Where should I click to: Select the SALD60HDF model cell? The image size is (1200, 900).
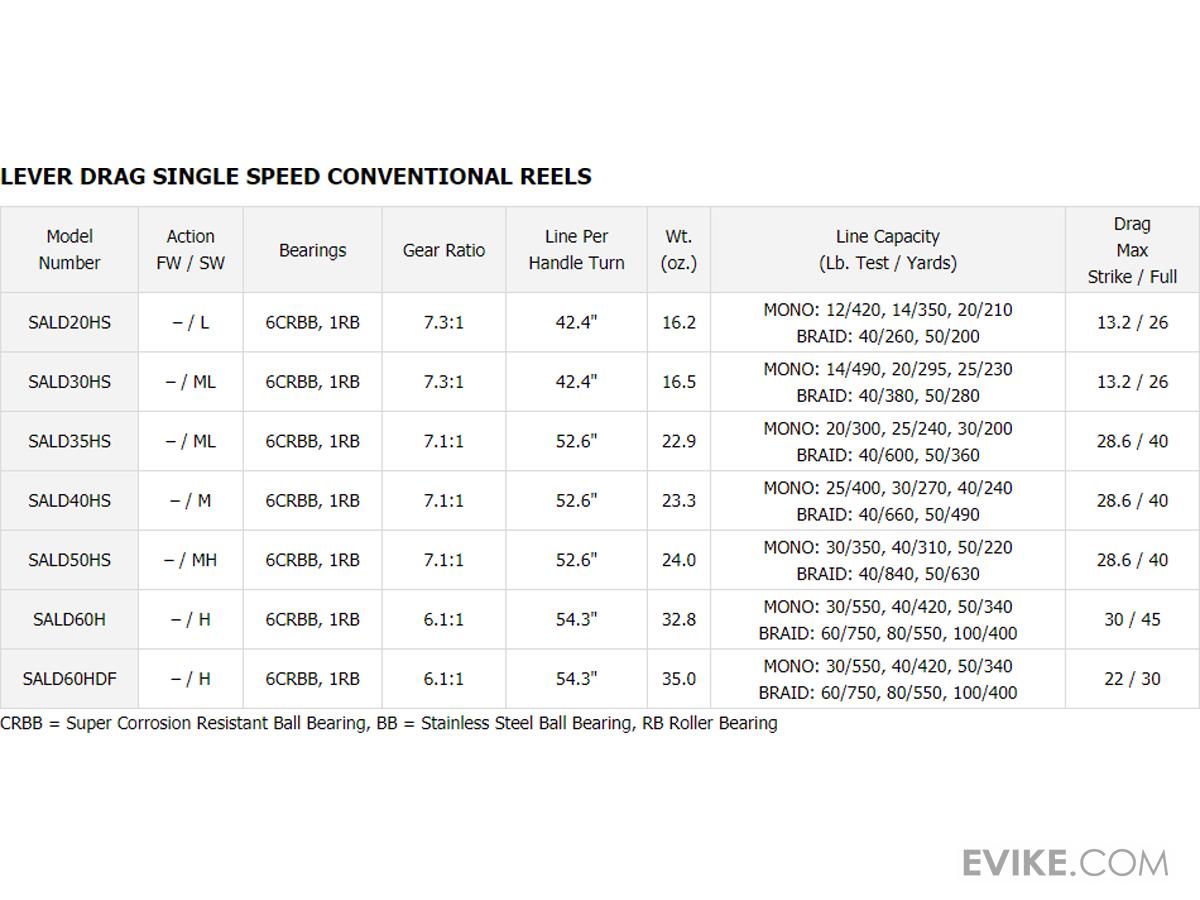click(69, 679)
